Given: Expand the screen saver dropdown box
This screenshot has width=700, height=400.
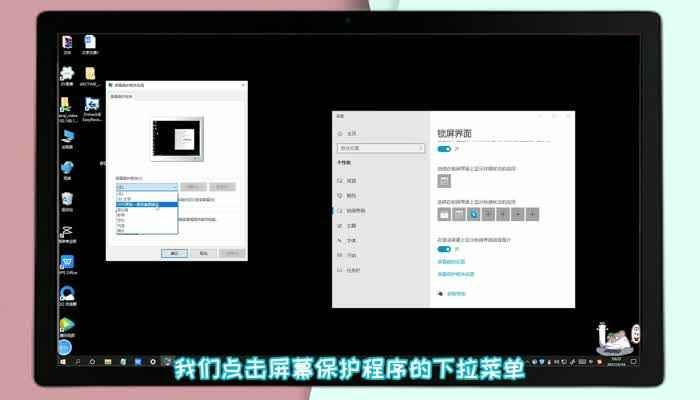Looking at the screenshot, I should tap(146, 186).
